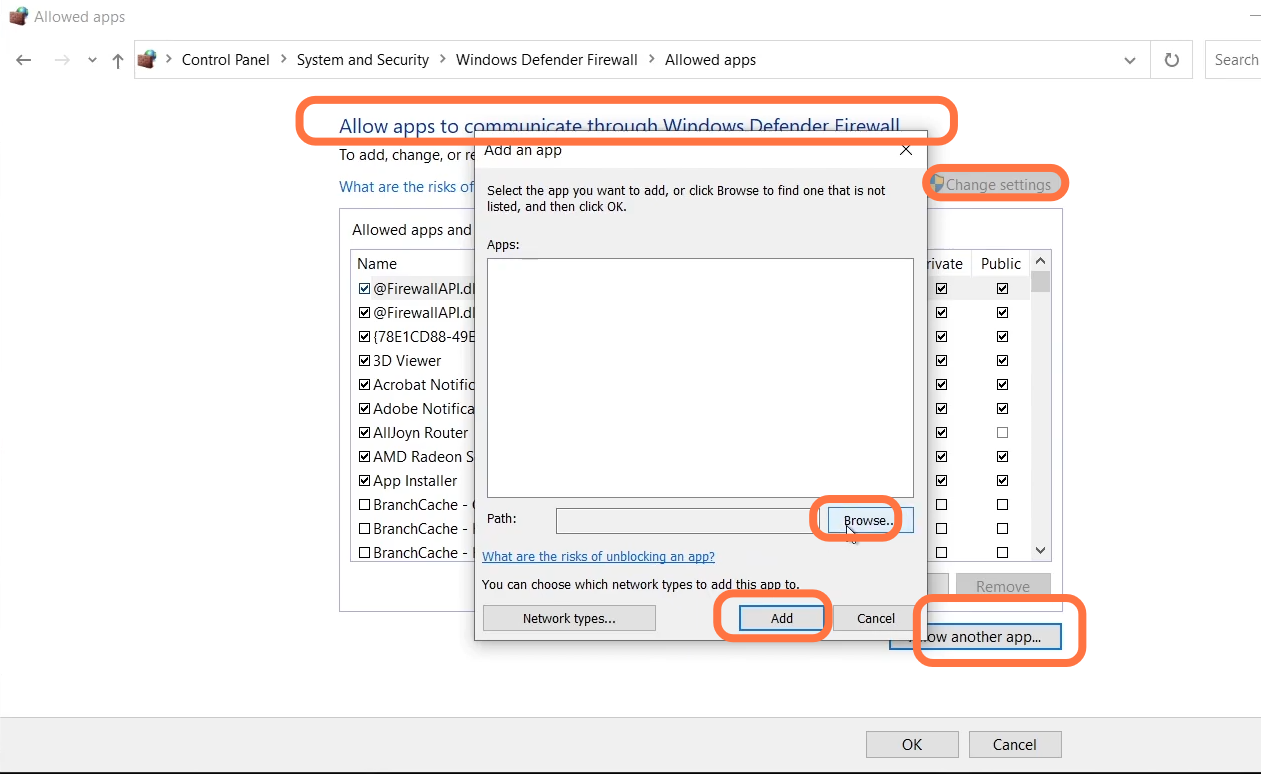Select the 'AMD Radeon S' row name
This screenshot has height=774, width=1261.
(423, 457)
